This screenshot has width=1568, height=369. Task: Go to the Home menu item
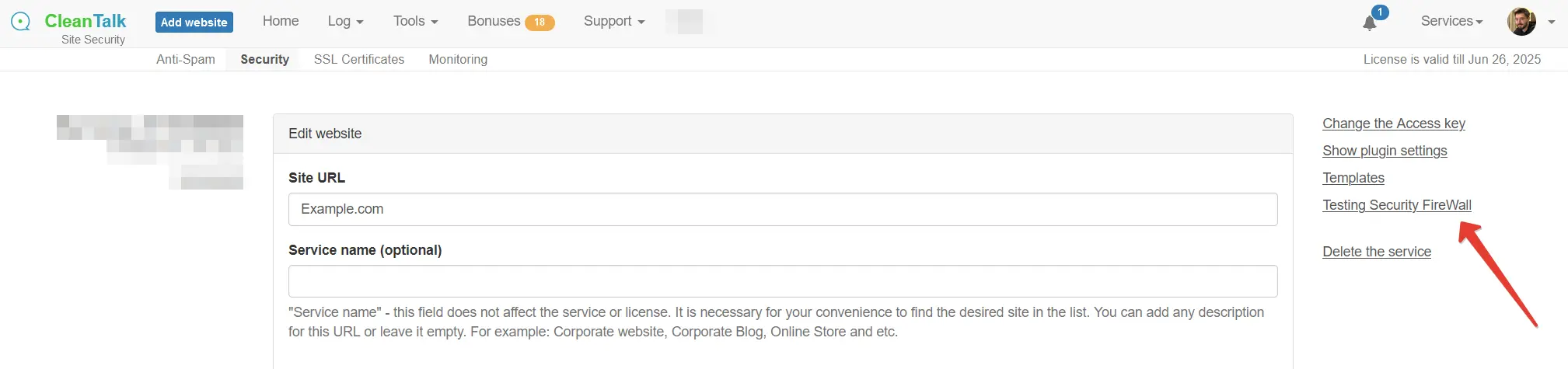[x=281, y=22]
